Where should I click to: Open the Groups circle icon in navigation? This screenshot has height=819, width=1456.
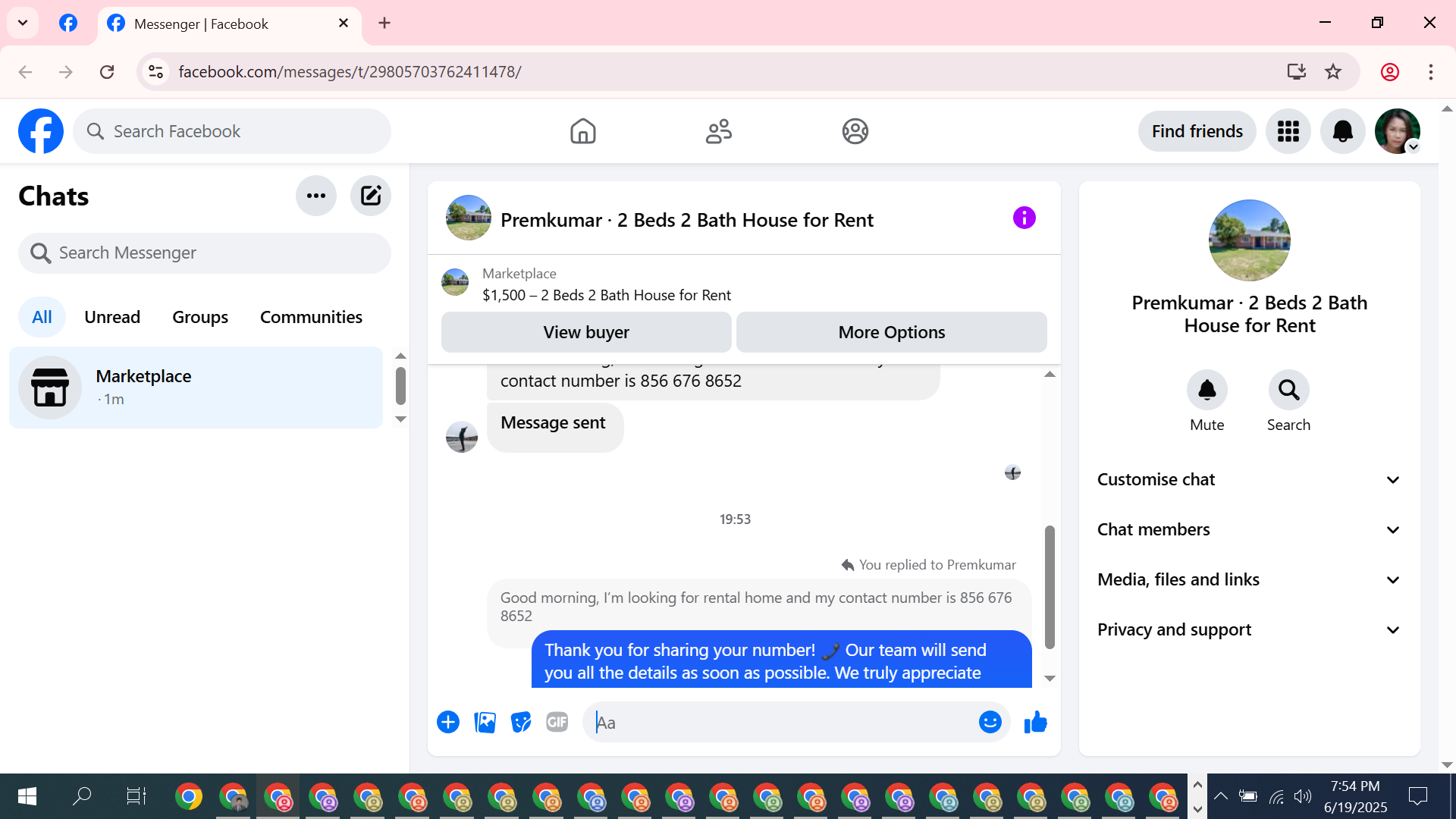click(855, 131)
